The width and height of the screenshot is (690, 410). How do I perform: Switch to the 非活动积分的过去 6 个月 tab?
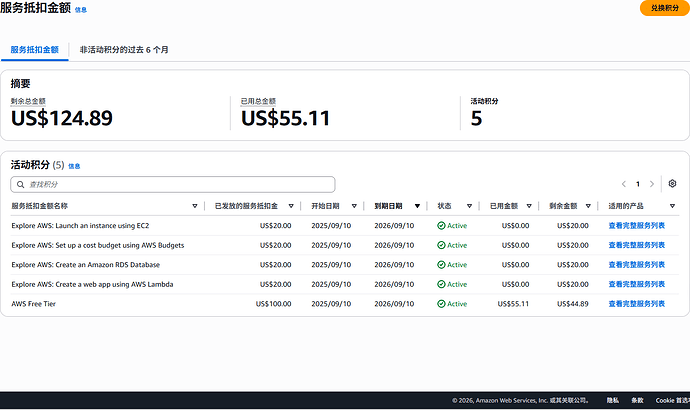coord(124,50)
